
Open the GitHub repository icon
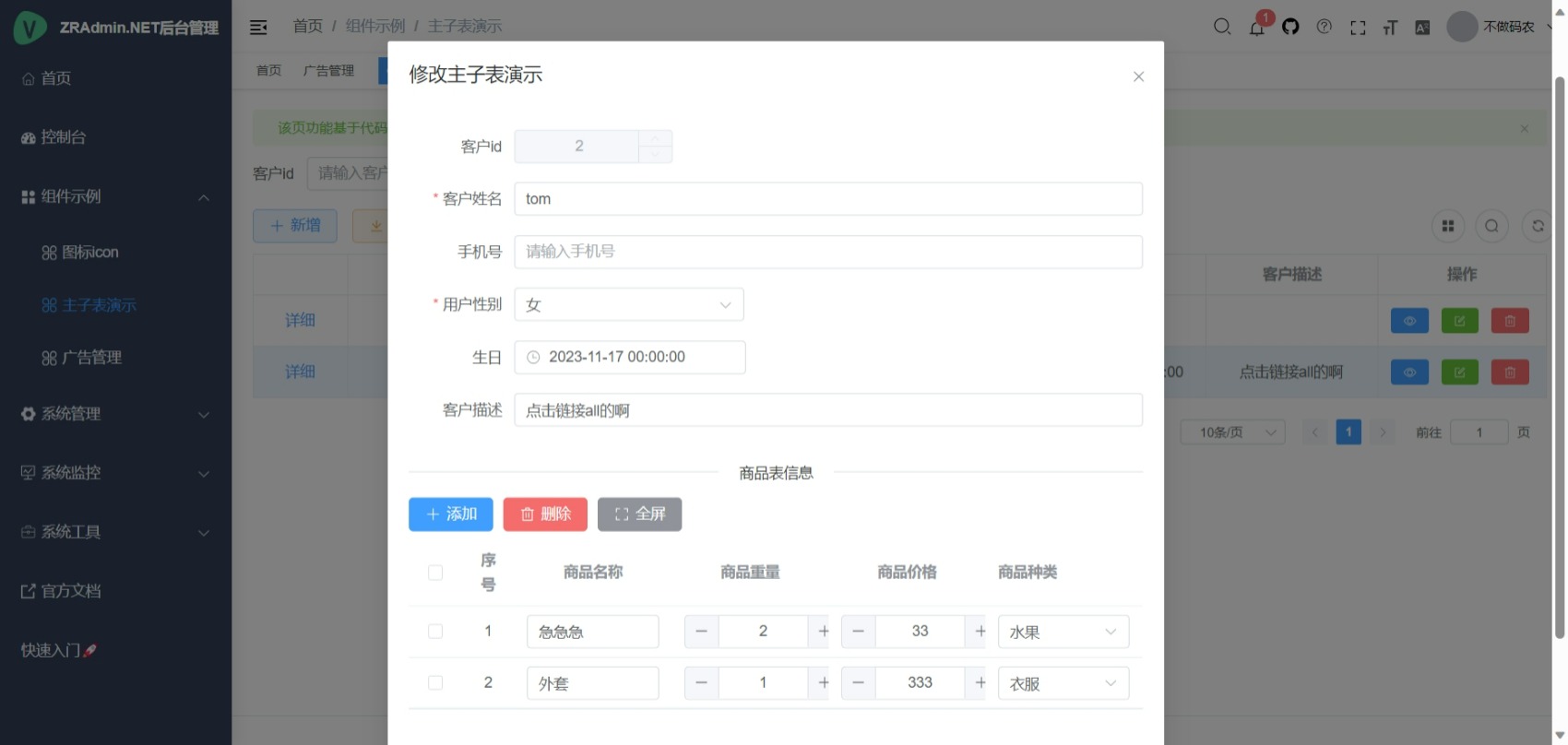tap(1290, 27)
